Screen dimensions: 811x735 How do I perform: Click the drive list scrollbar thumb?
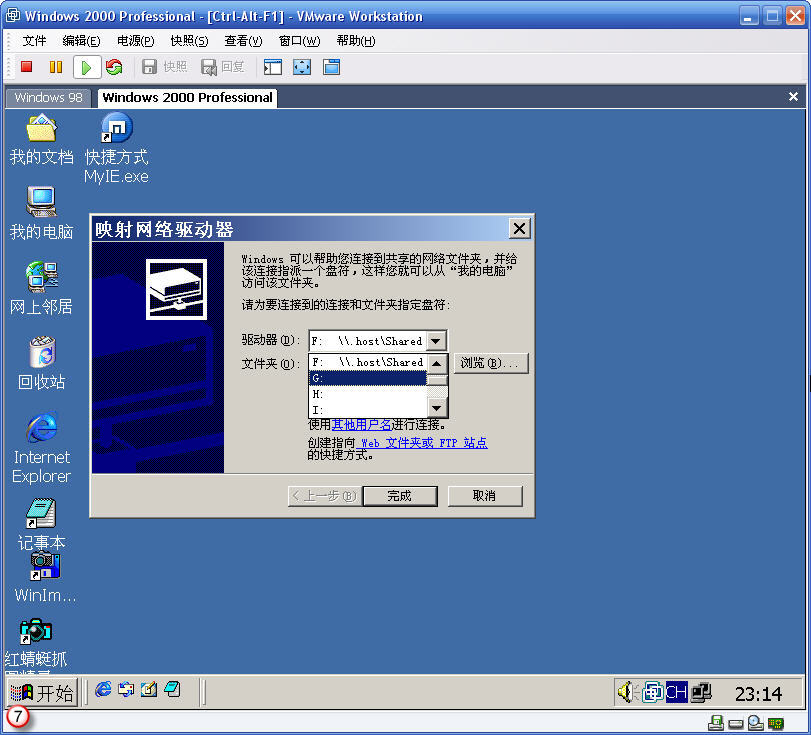coord(438,380)
